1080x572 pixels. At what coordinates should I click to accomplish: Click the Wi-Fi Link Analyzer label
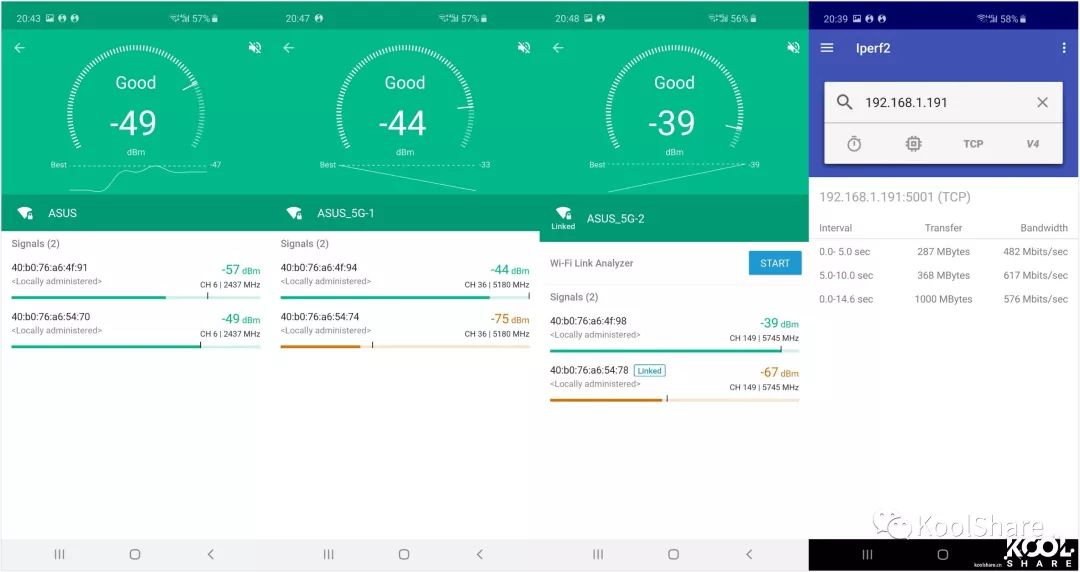[x=592, y=263]
